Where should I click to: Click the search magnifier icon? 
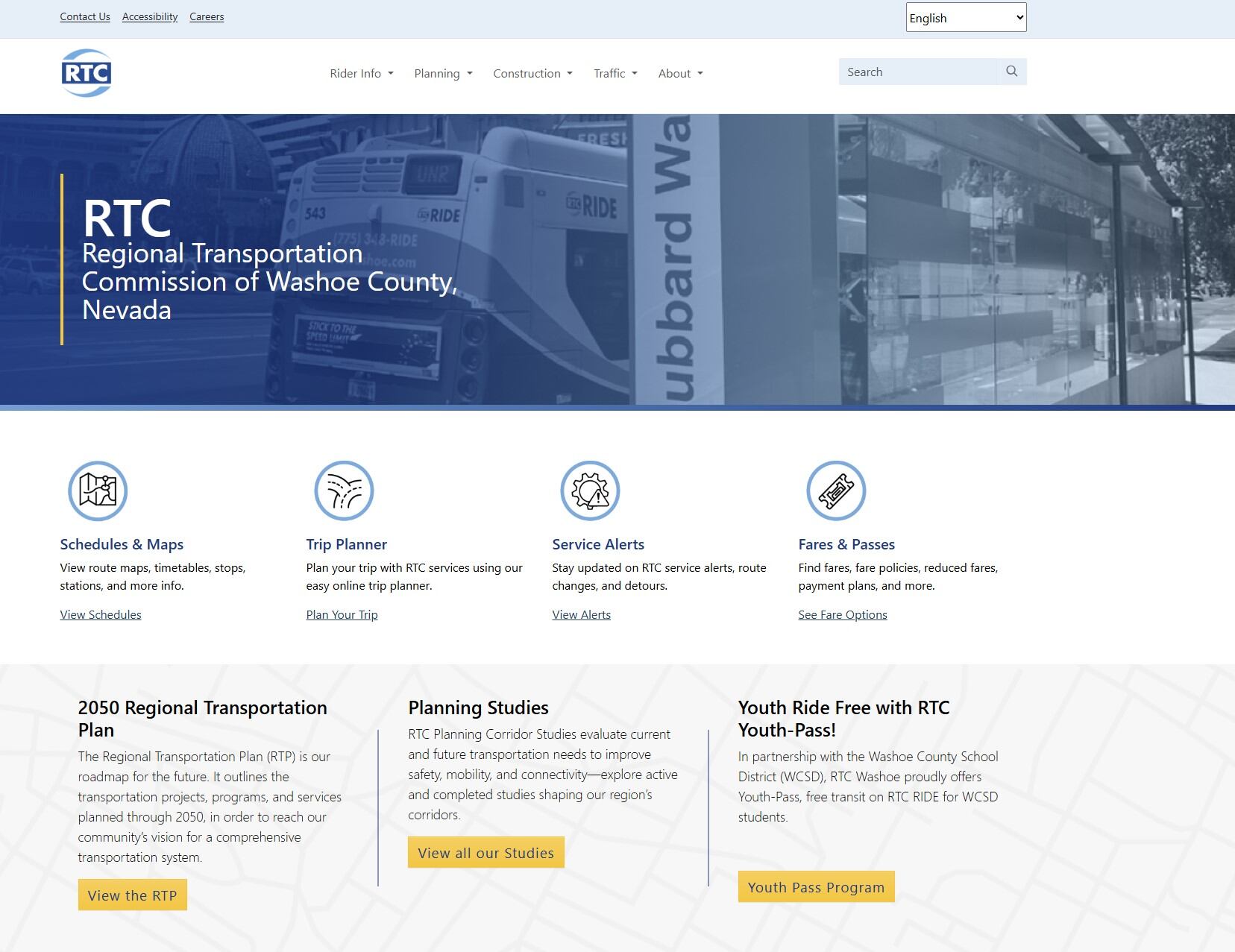tap(1012, 72)
